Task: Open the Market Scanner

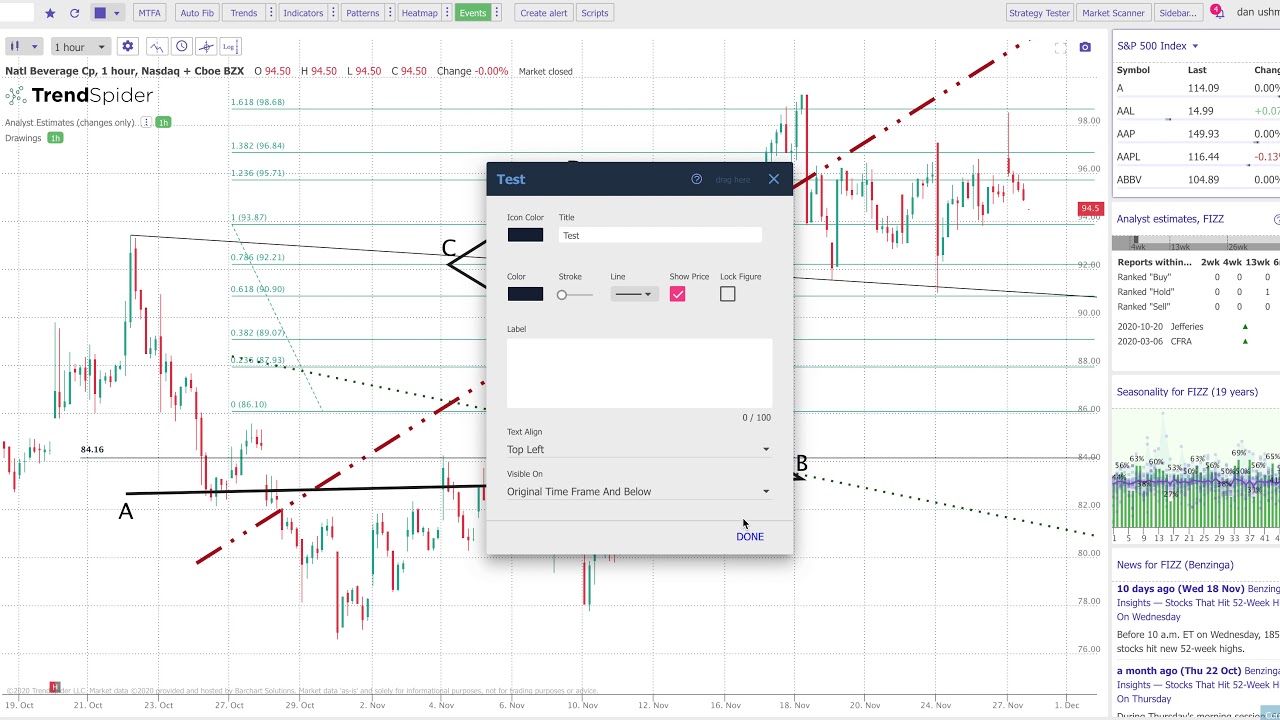Action: [x=1113, y=13]
